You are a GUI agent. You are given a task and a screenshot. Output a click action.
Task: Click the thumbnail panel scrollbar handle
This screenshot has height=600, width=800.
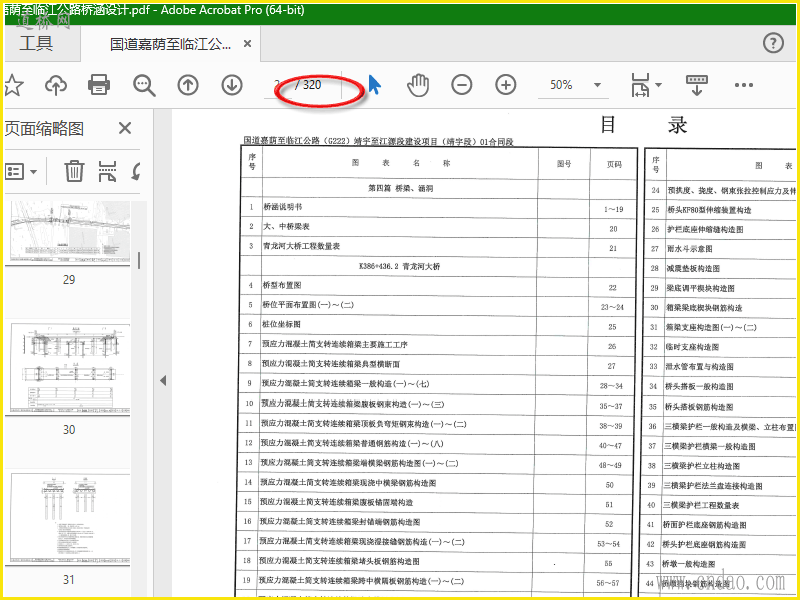139,260
